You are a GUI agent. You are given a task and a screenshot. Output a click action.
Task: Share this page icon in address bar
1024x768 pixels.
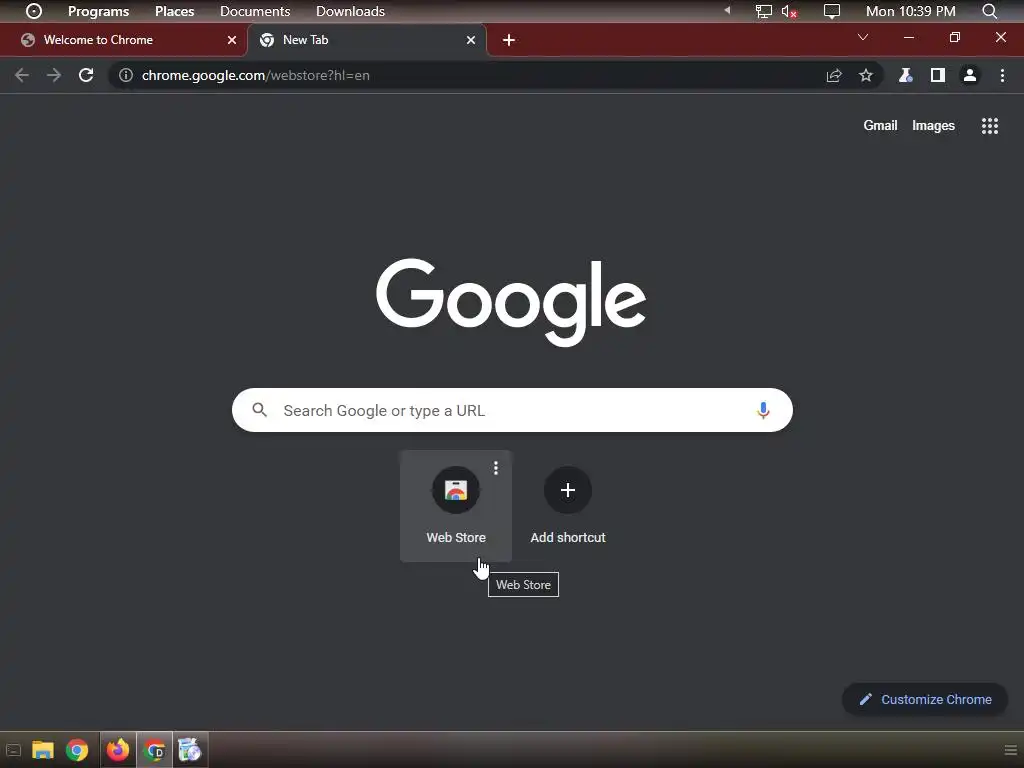tap(834, 75)
